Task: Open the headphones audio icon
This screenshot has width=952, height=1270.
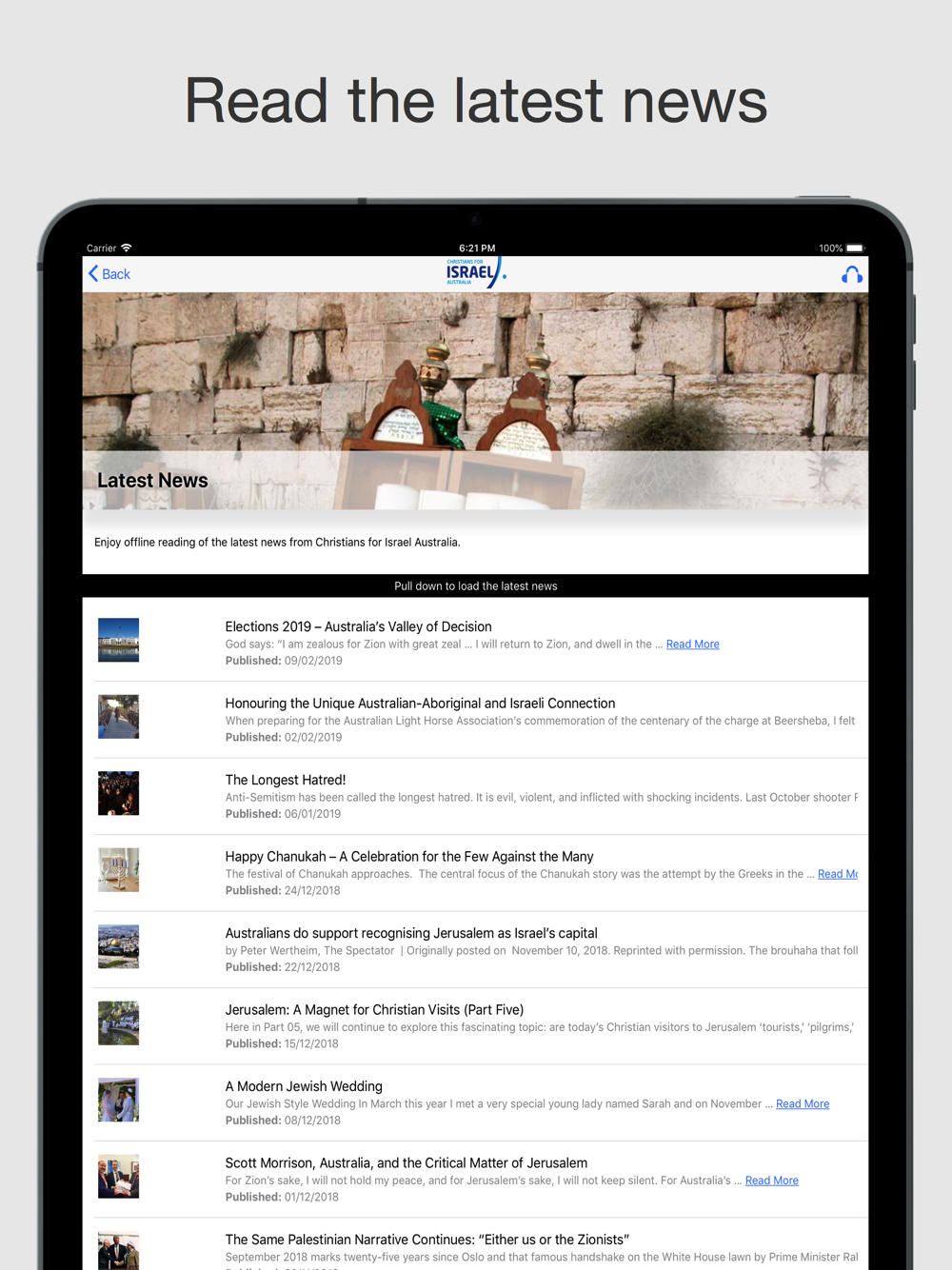Action: click(x=852, y=275)
